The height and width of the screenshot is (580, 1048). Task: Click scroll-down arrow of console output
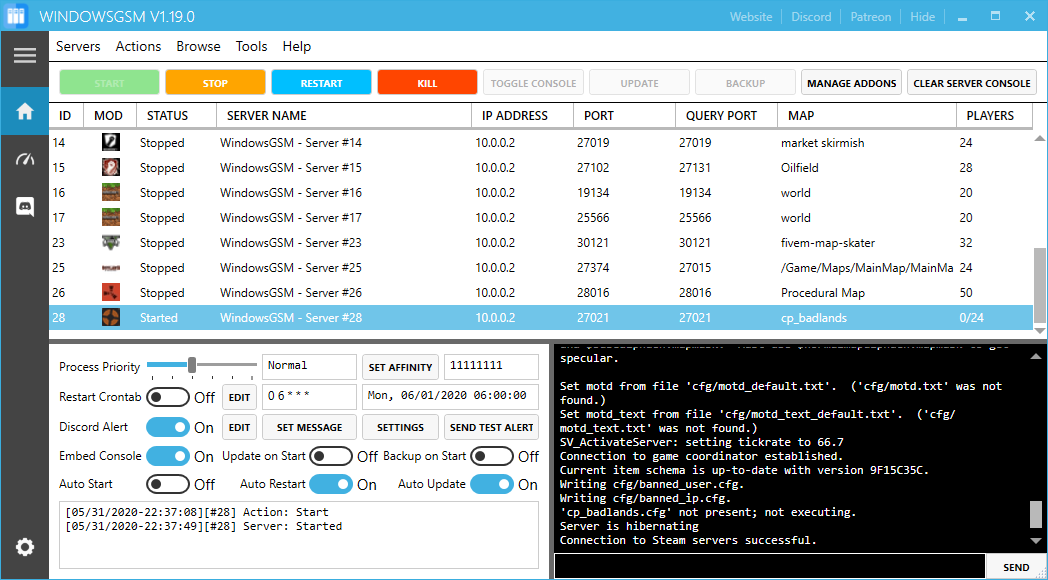[x=1036, y=540]
